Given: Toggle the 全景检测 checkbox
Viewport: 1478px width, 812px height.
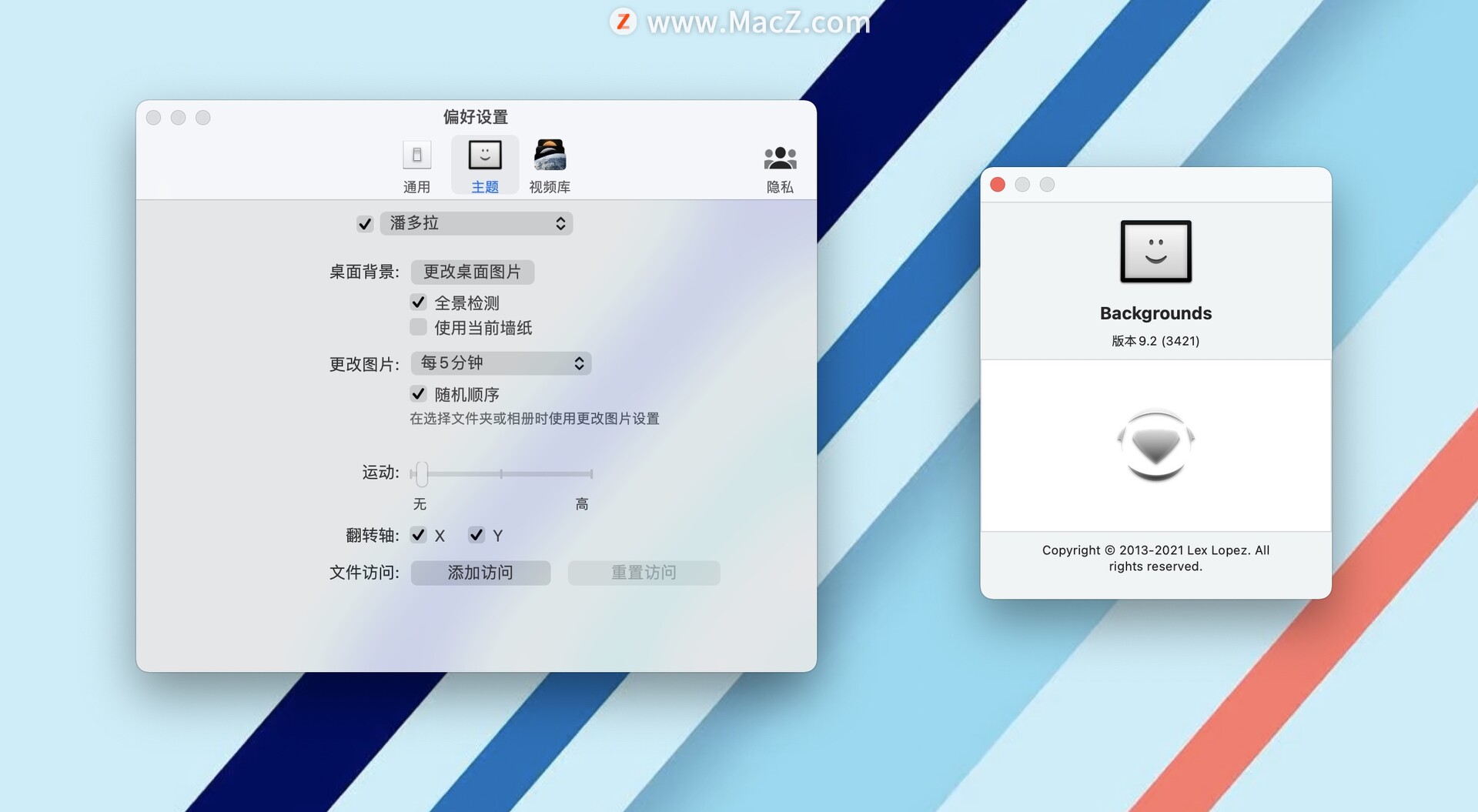Looking at the screenshot, I should point(418,302).
